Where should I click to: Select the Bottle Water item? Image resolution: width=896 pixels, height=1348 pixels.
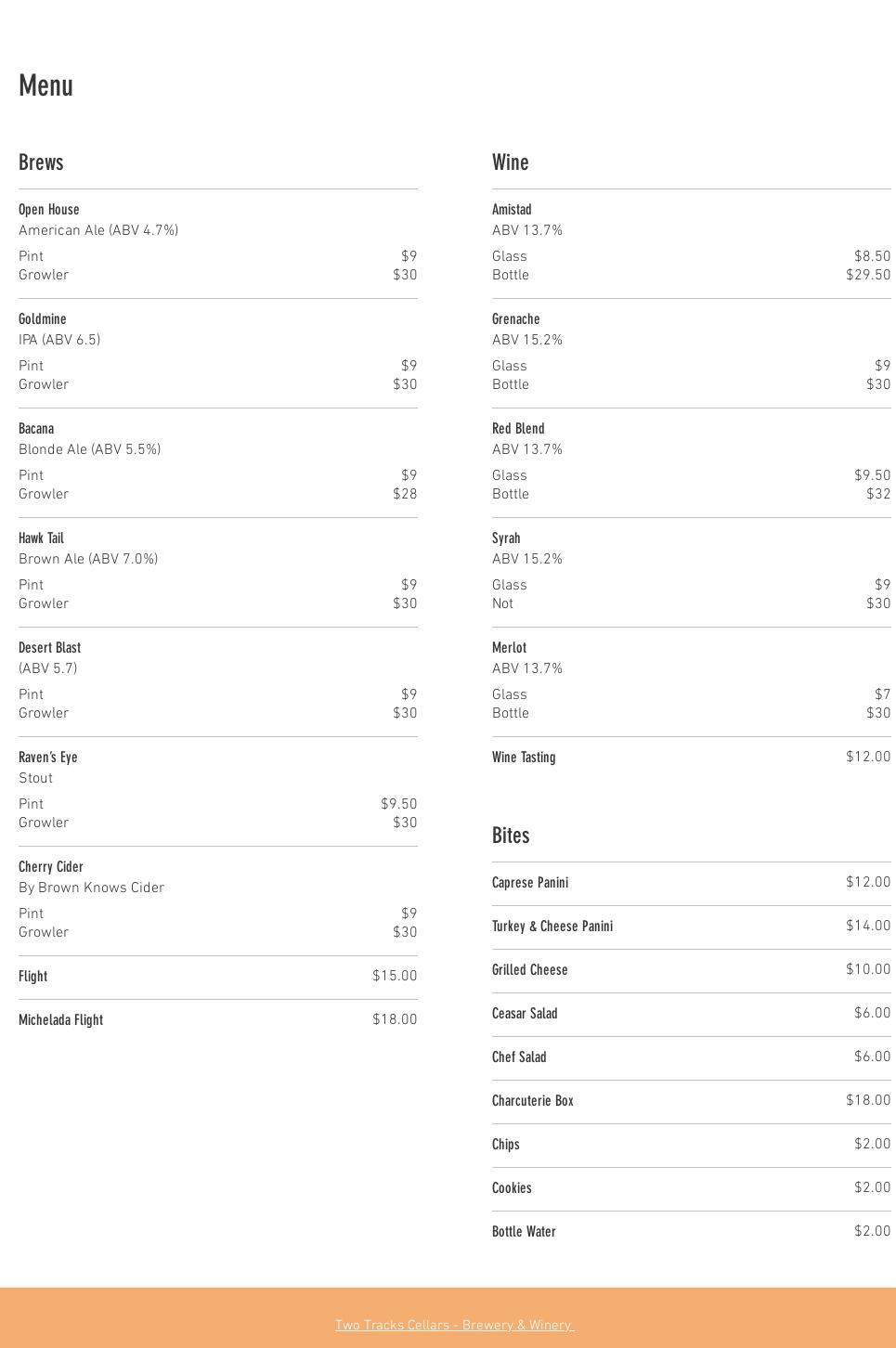tap(524, 1232)
